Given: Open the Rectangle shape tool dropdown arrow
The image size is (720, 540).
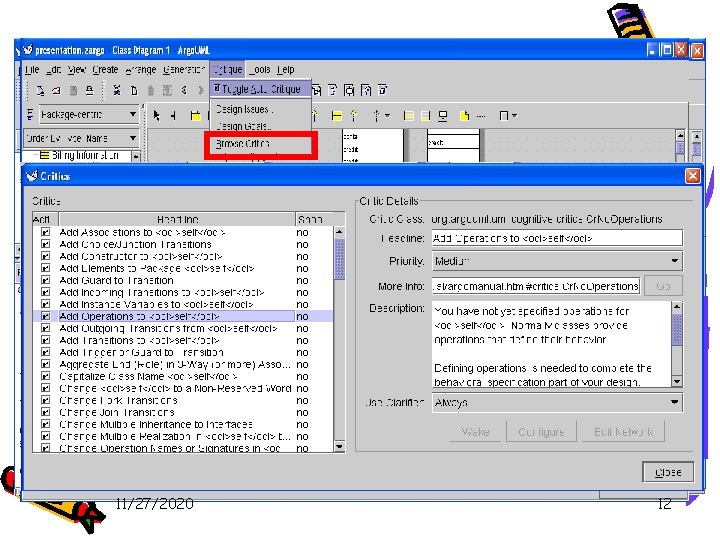Looking at the screenshot, I should 514,116.
